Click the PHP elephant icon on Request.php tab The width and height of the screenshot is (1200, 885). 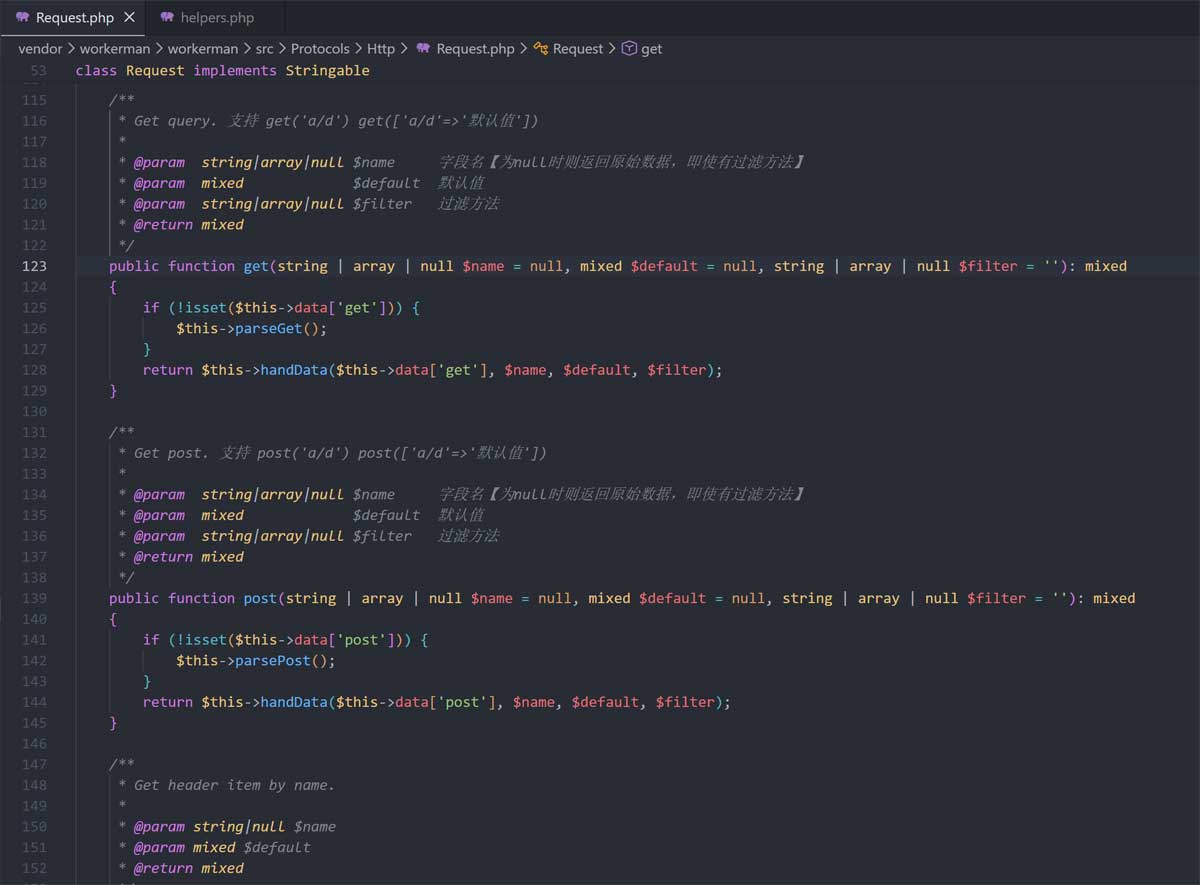[x=22, y=17]
